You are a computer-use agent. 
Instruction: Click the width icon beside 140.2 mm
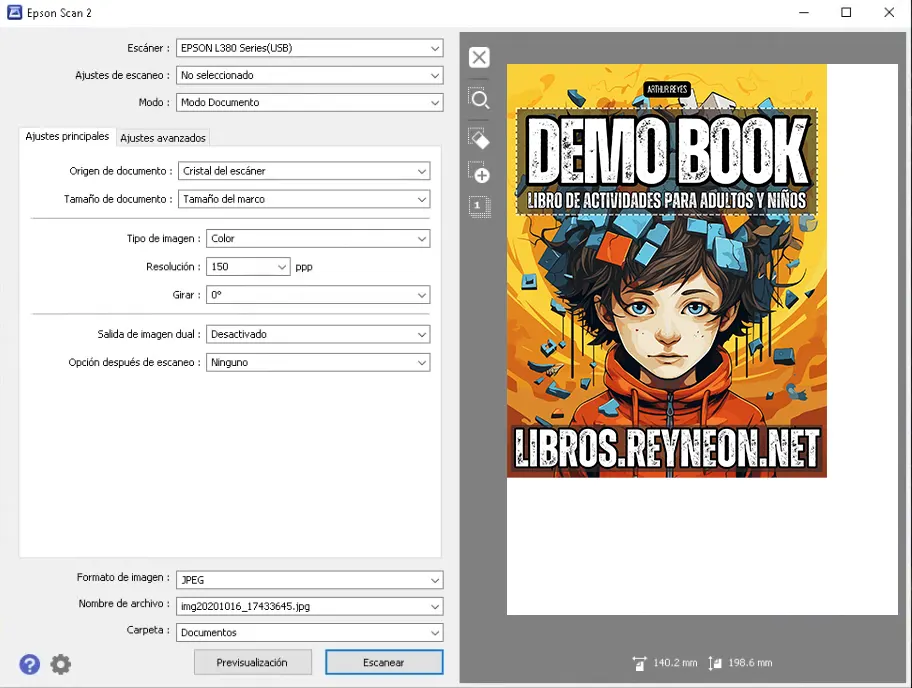coord(639,663)
